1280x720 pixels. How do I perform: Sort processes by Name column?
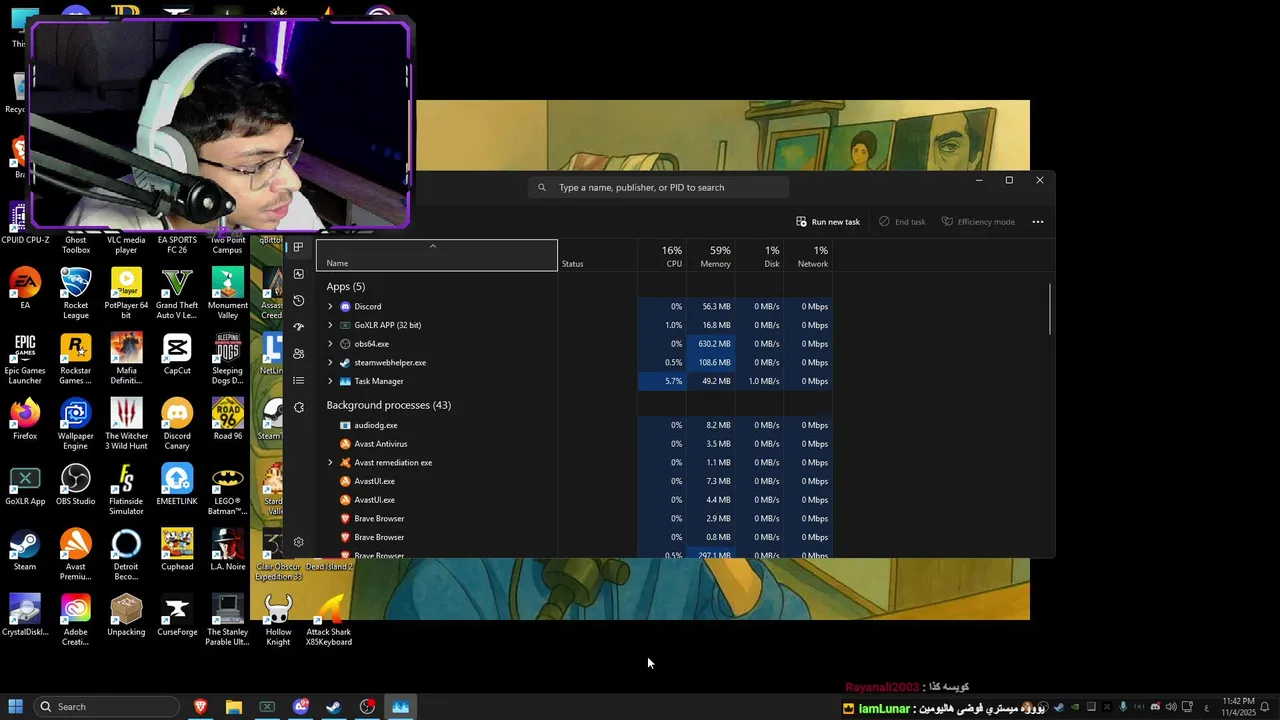pos(437,256)
